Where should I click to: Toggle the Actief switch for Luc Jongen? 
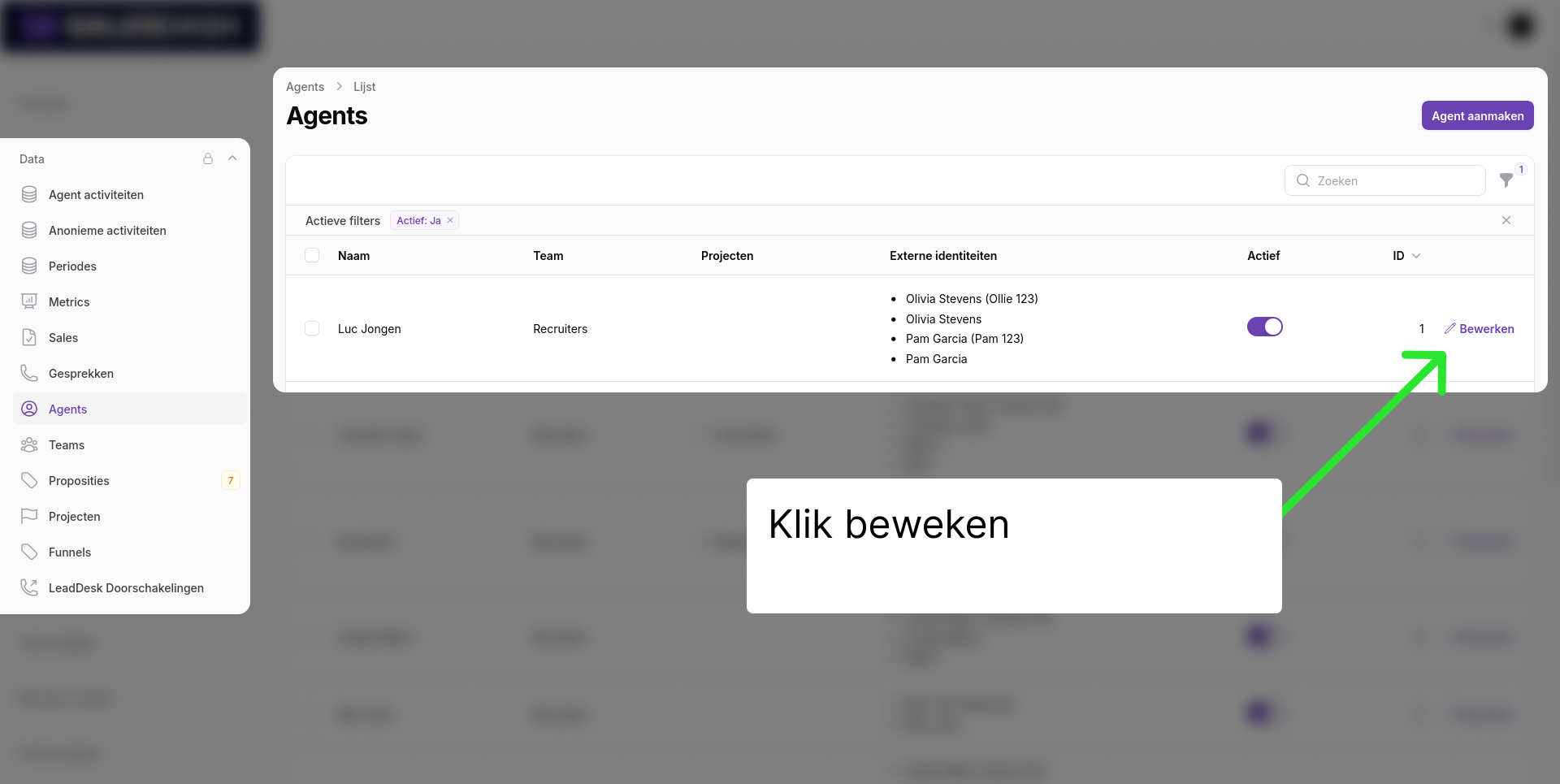[1264, 327]
